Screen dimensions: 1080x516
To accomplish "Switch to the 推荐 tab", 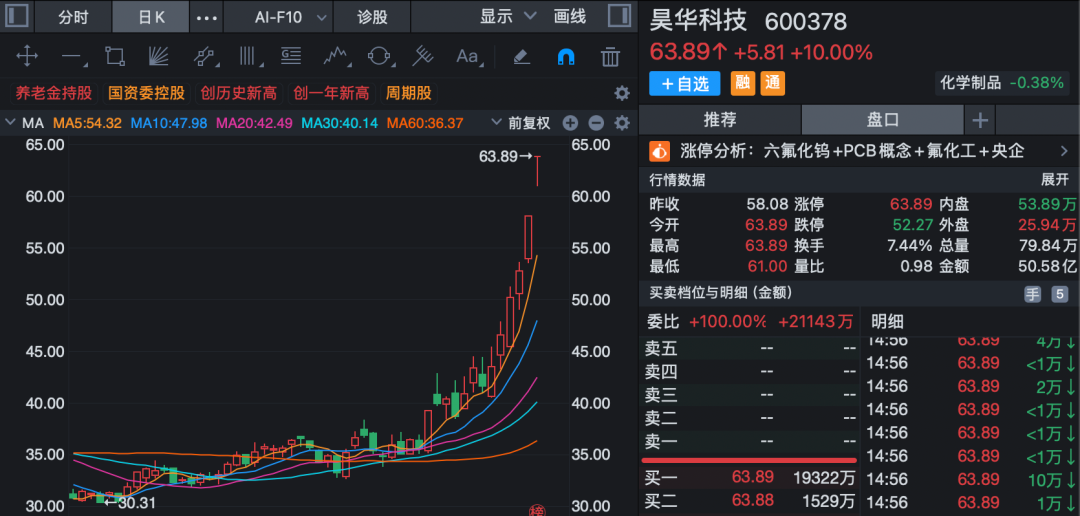I will pyautogui.click(x=720, y=120).
